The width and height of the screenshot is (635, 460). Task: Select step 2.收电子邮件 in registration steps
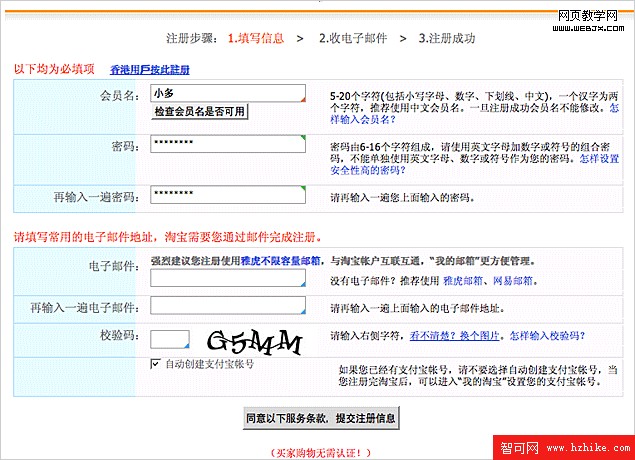coord(352,39)
